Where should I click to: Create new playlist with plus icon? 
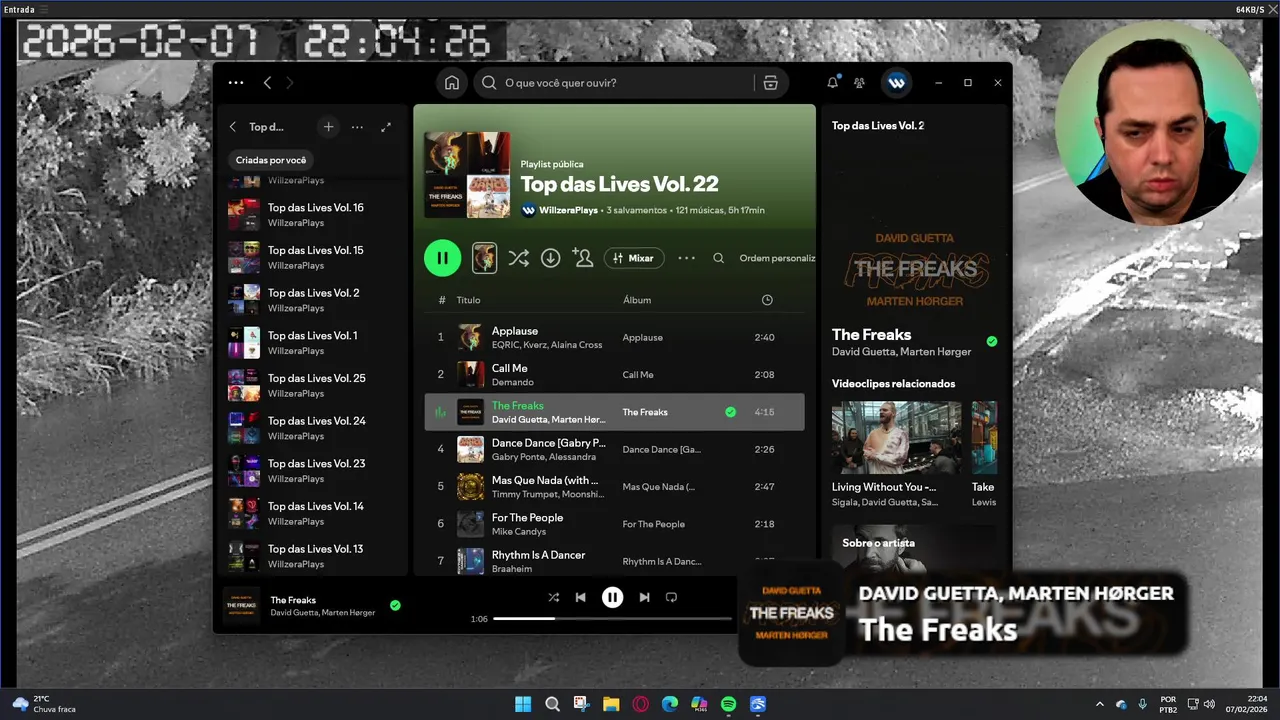328,127
